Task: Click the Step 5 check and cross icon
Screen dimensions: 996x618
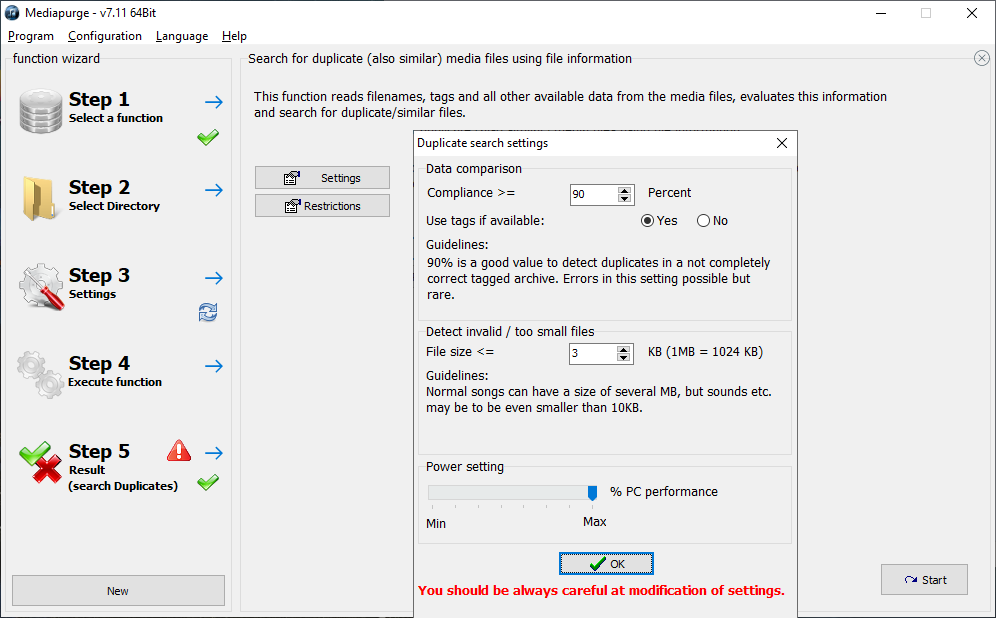Action: 41,462
